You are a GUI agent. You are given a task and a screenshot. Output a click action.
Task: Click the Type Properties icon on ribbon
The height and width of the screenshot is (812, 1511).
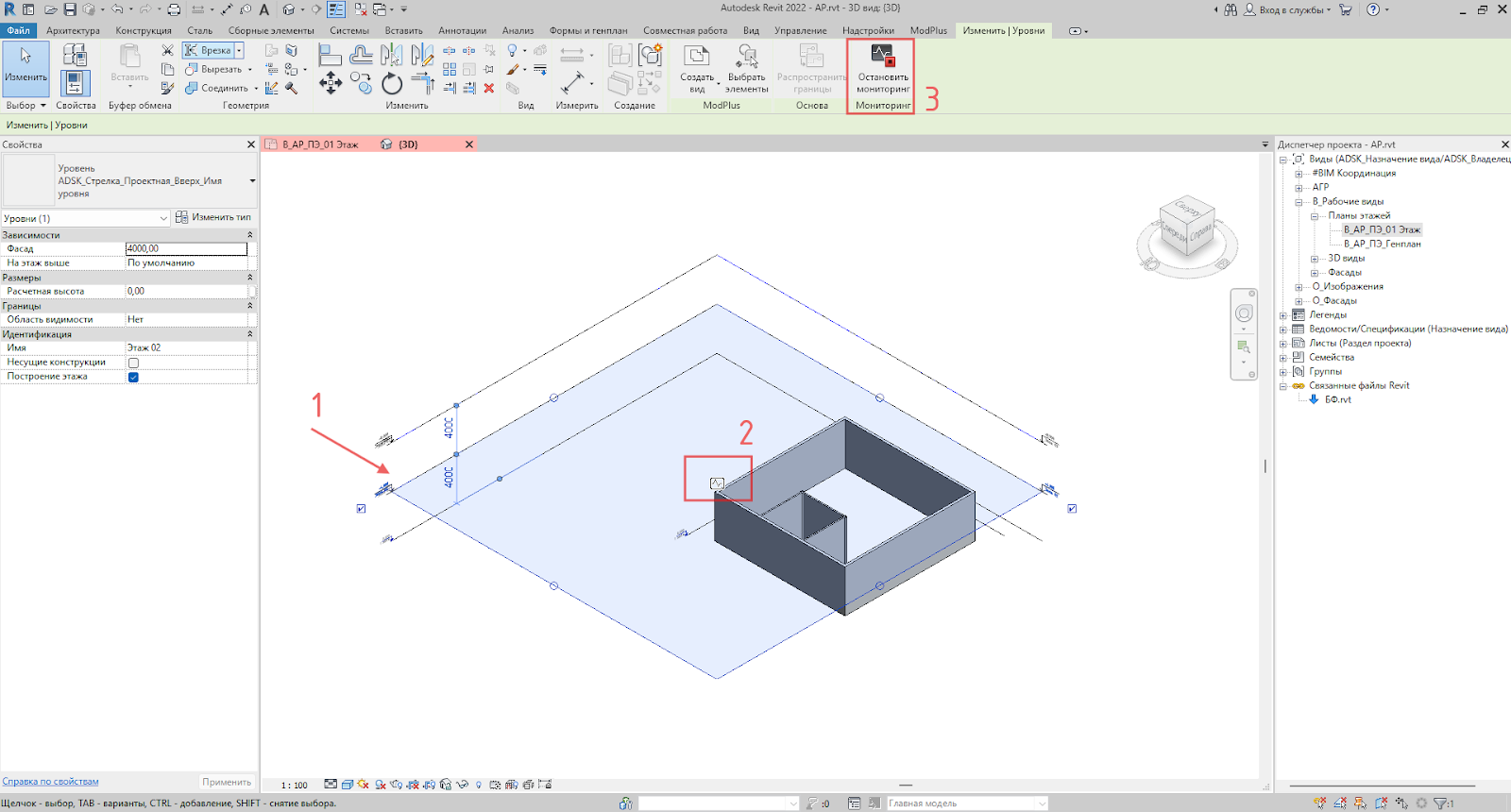pyautogui.click(x=75, y=55)
